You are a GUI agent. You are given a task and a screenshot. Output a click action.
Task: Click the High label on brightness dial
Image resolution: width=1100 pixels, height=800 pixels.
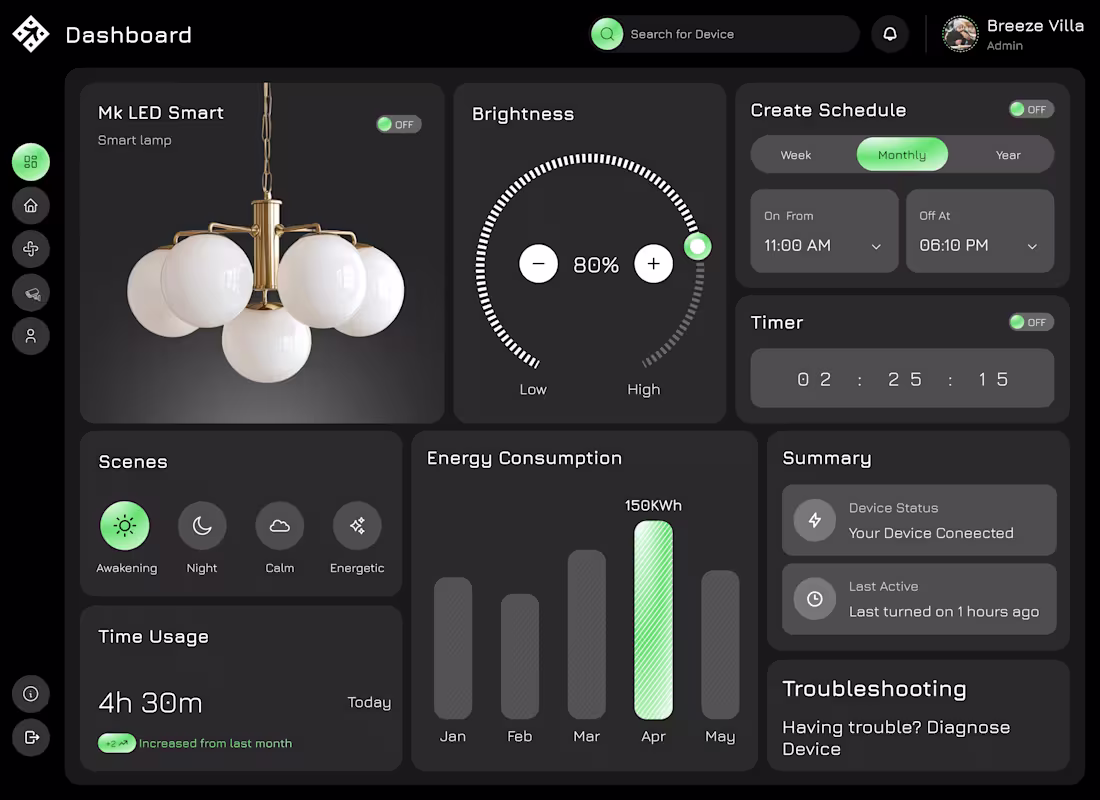point(643,389)
